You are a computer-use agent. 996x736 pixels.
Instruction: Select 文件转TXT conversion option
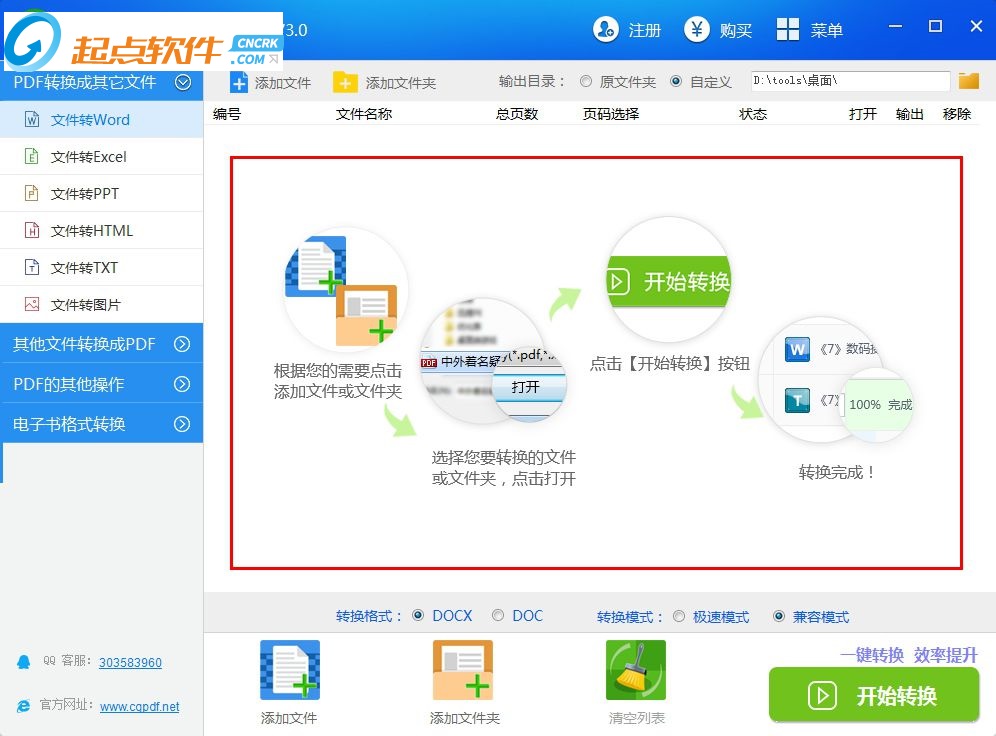[102, 267]
